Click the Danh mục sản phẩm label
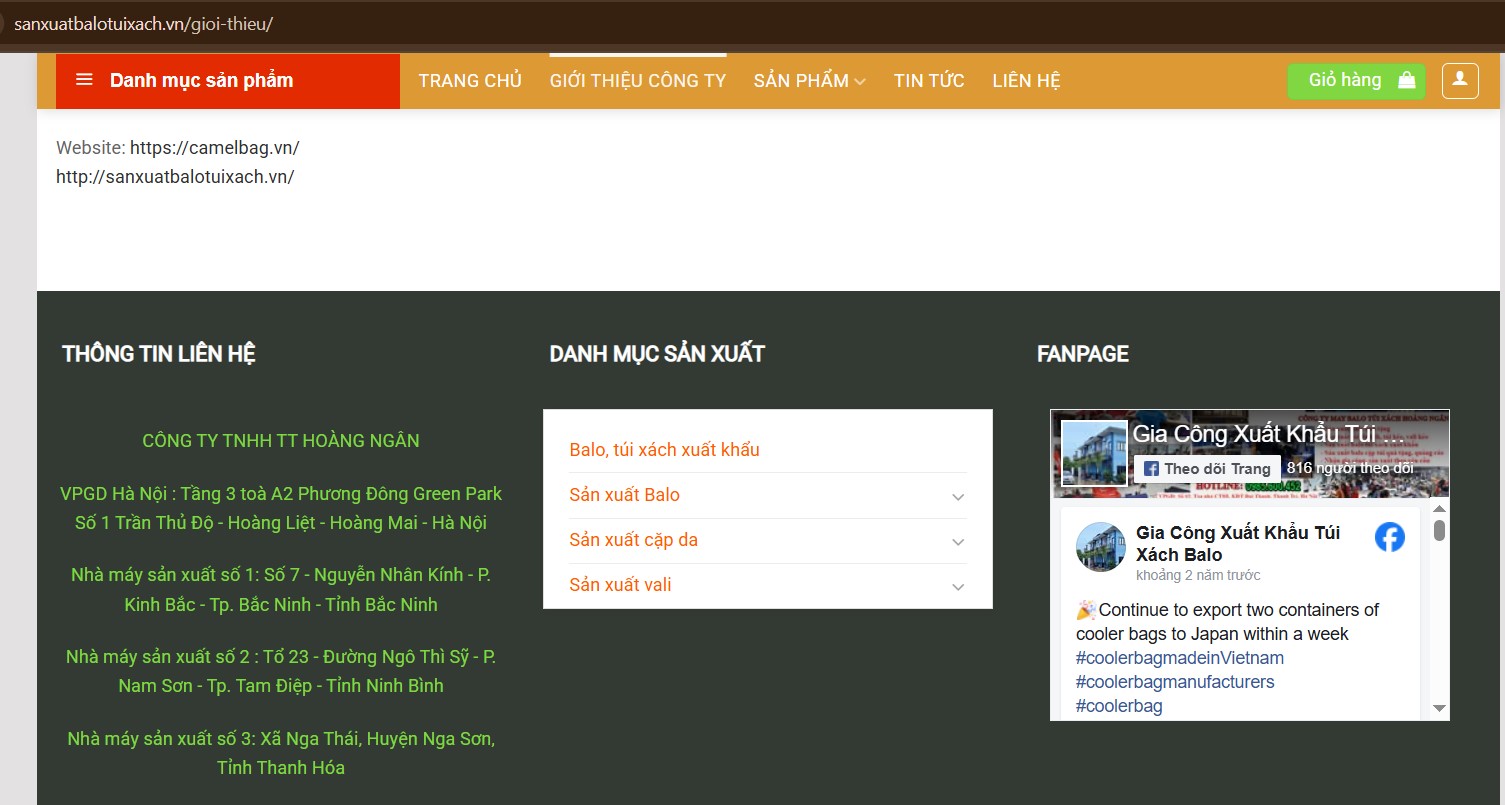The image size is (1505, 805). [x=201, y=80]
